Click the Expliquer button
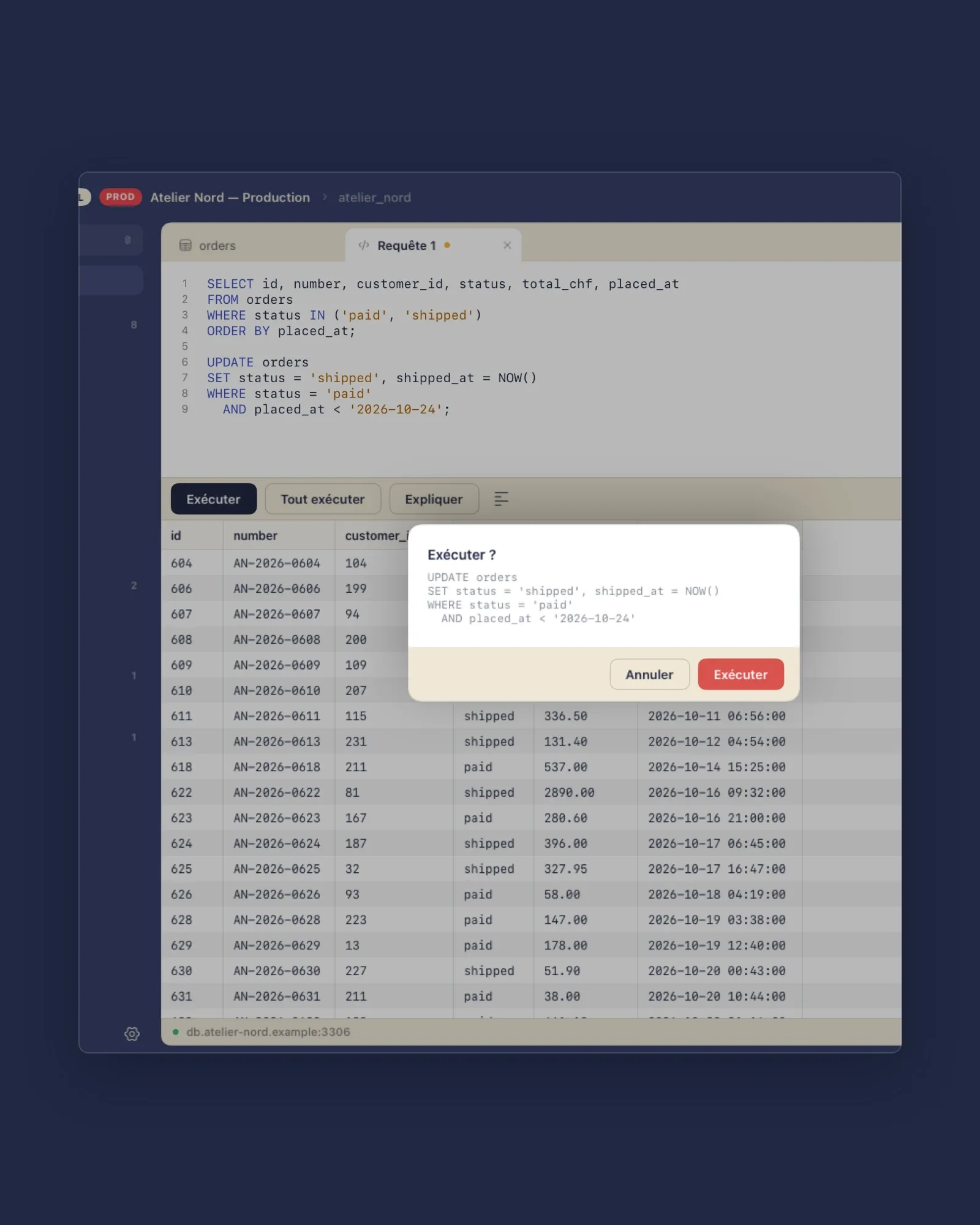 434,499
